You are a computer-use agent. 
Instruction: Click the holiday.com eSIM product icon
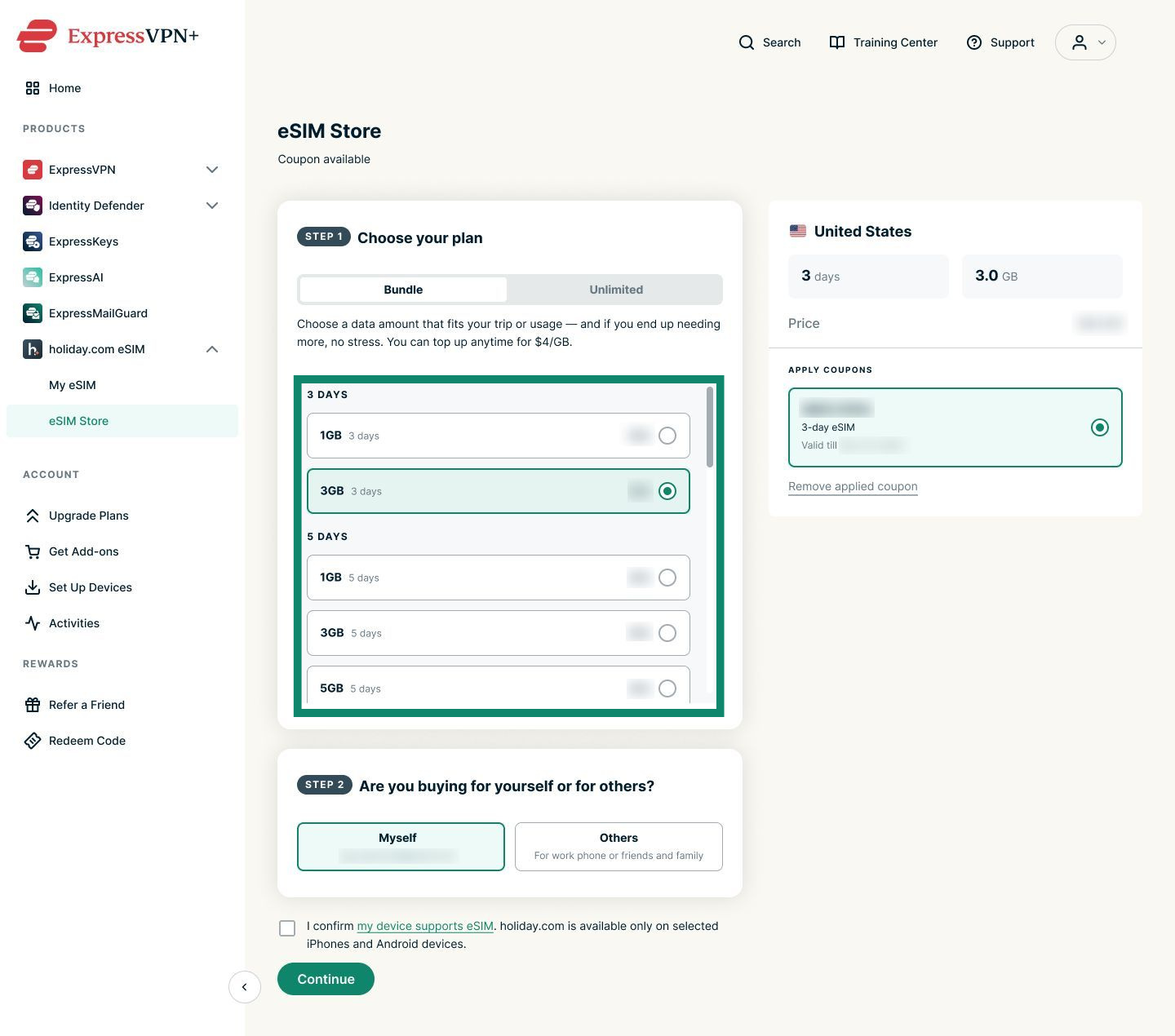tap(33, 349)
